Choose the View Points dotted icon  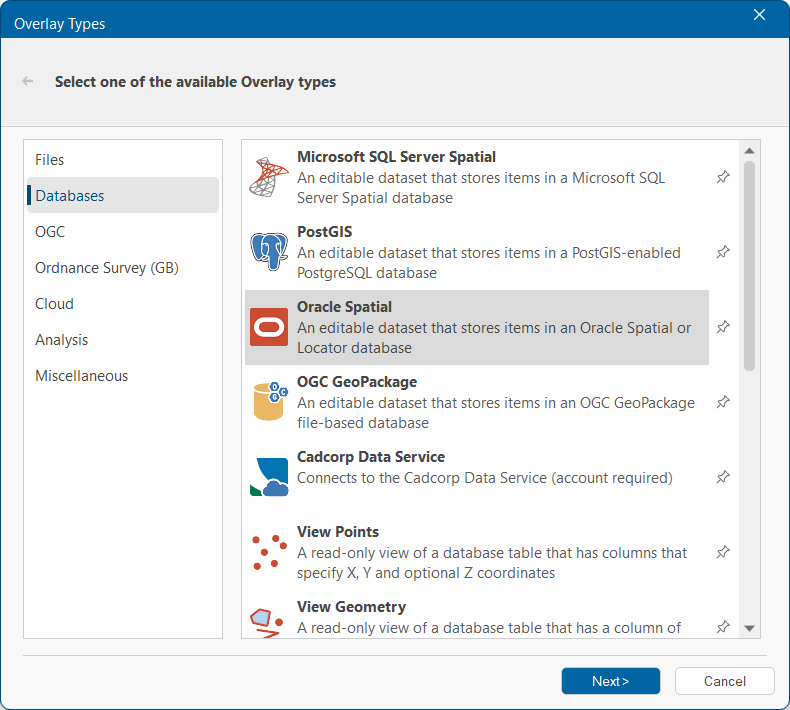pos(268,552)
